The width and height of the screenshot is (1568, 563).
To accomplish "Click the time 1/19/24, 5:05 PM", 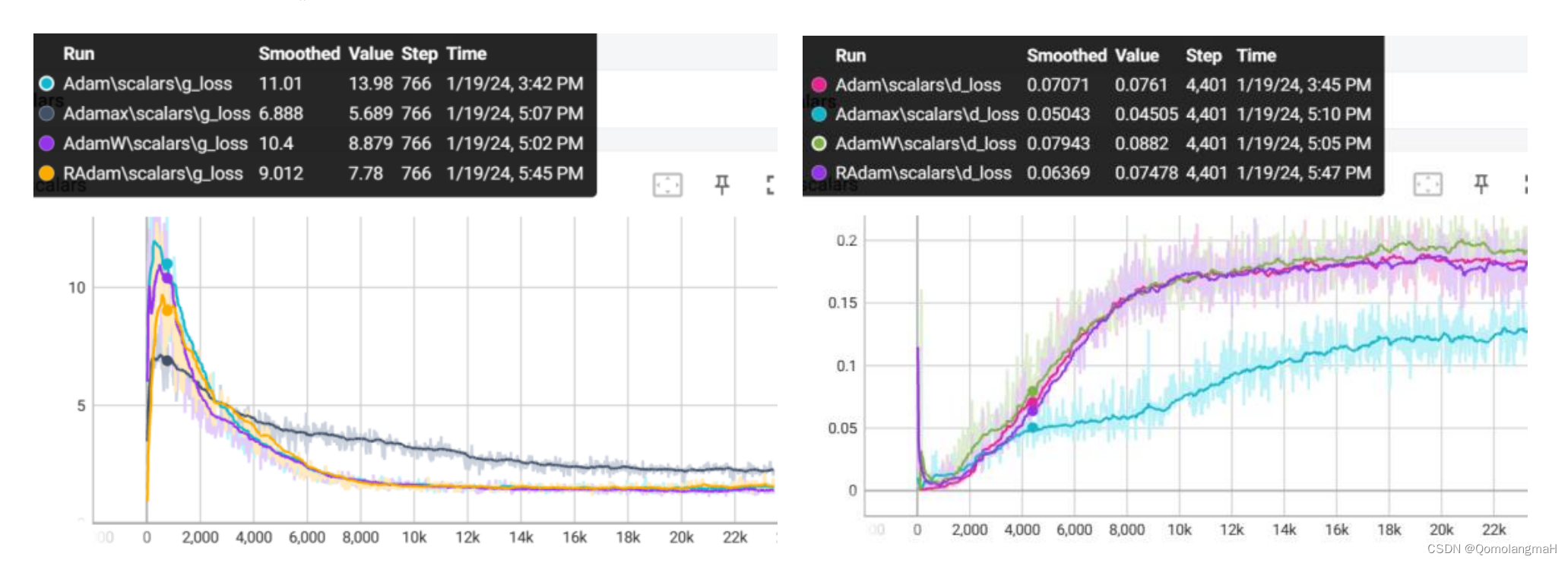I will pos(1303,144).
